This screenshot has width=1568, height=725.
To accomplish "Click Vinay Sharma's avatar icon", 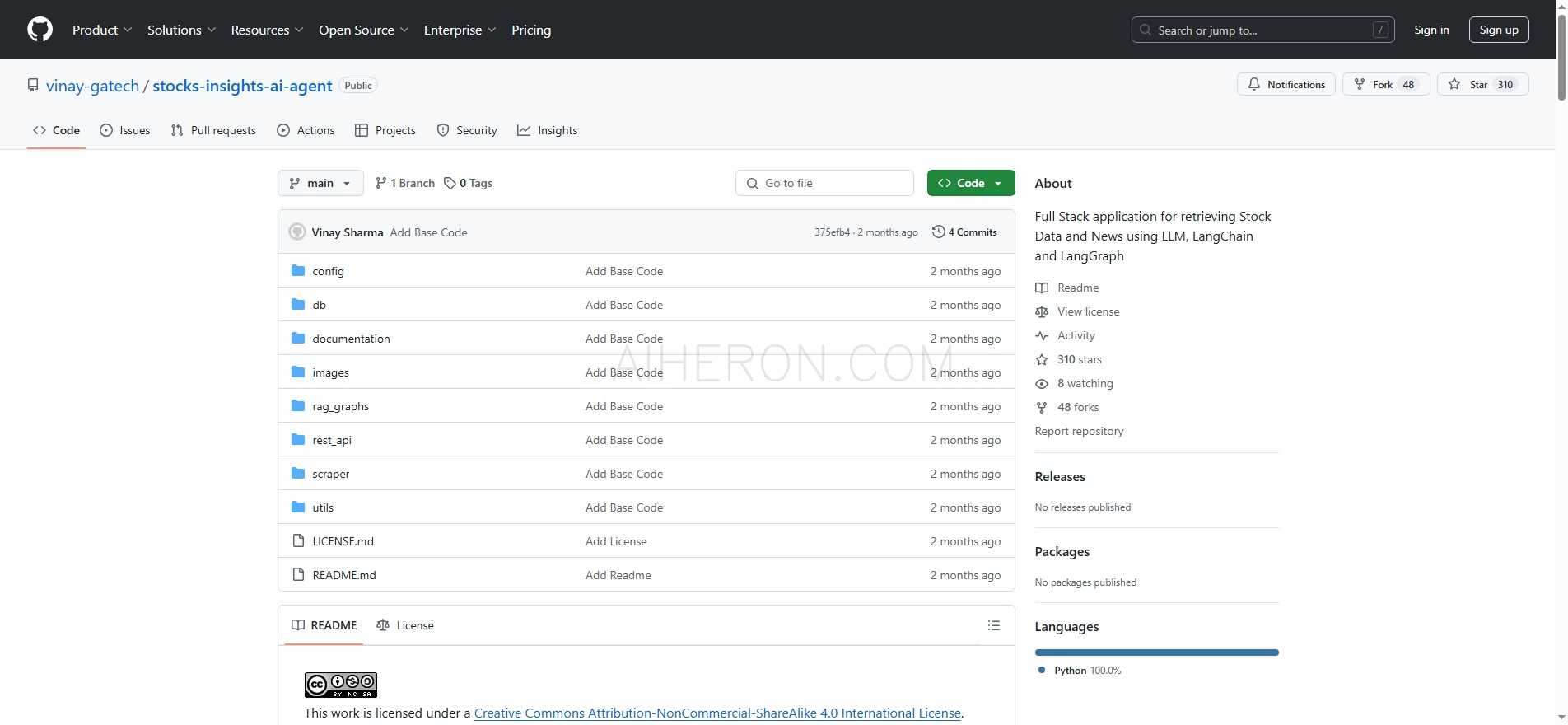I will click(297, 232).
